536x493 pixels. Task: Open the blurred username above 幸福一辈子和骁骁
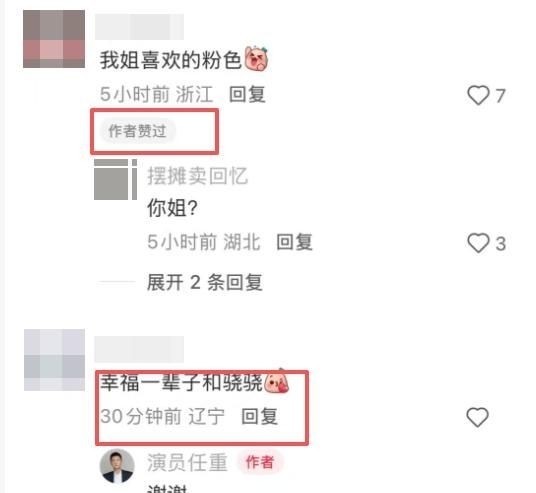click(139, 349)
